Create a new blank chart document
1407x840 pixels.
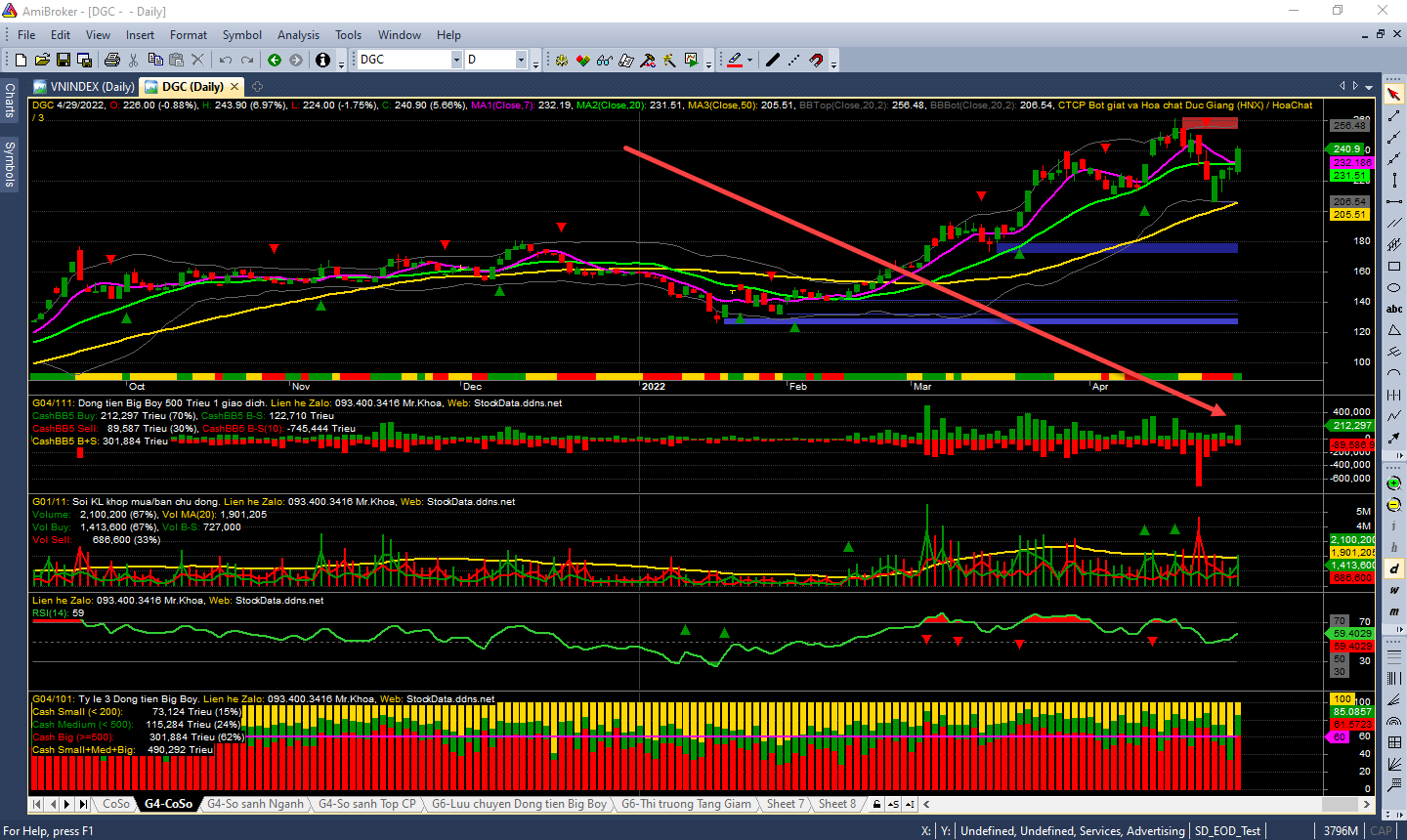22,60
